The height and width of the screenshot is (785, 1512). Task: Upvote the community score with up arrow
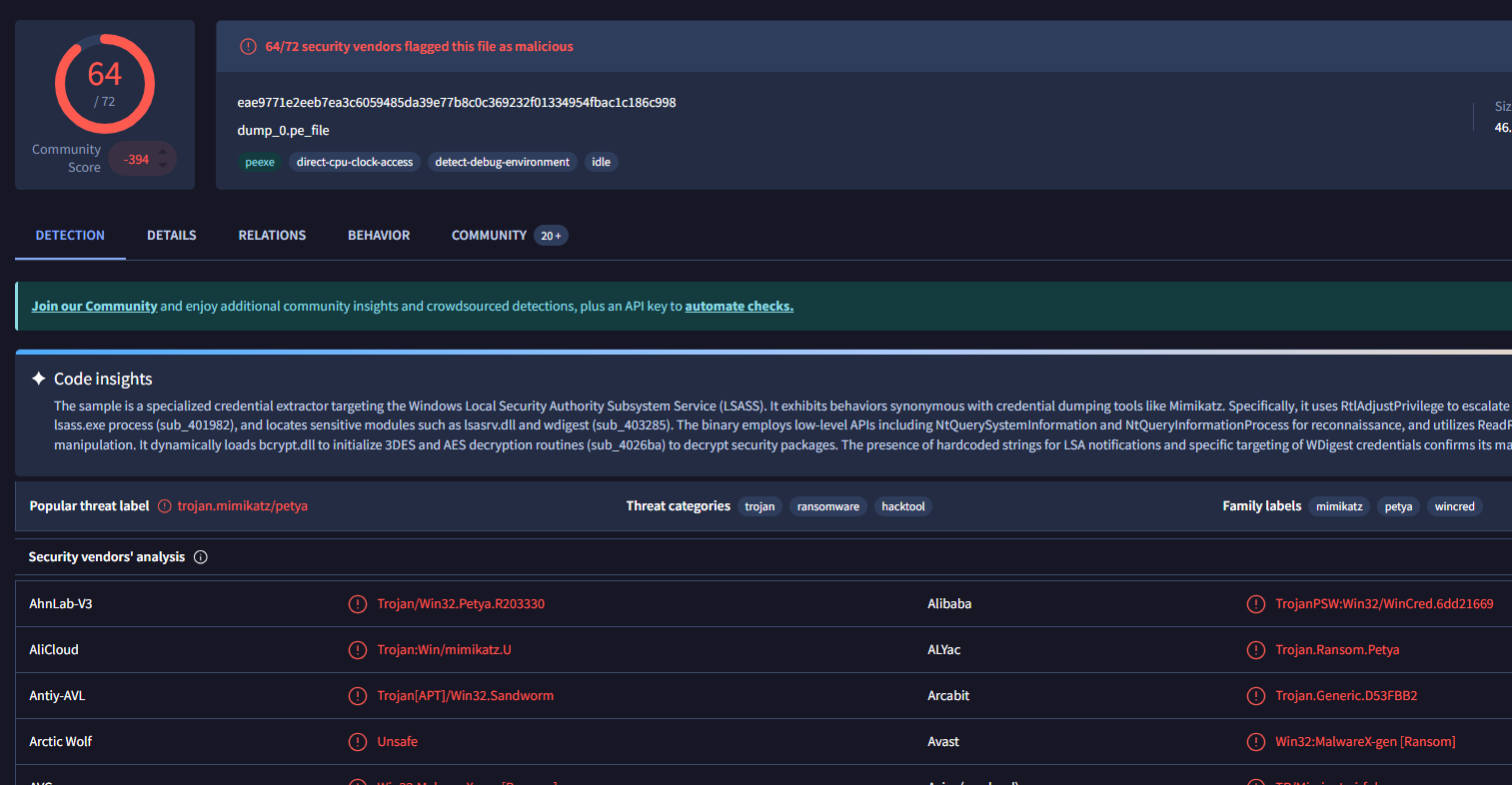[x=164, y=152]
